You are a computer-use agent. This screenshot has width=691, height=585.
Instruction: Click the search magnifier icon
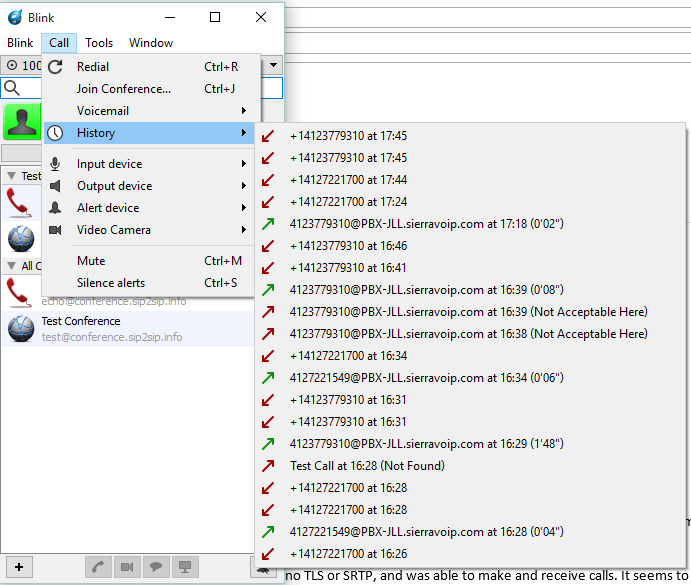[x=12, y=88]
